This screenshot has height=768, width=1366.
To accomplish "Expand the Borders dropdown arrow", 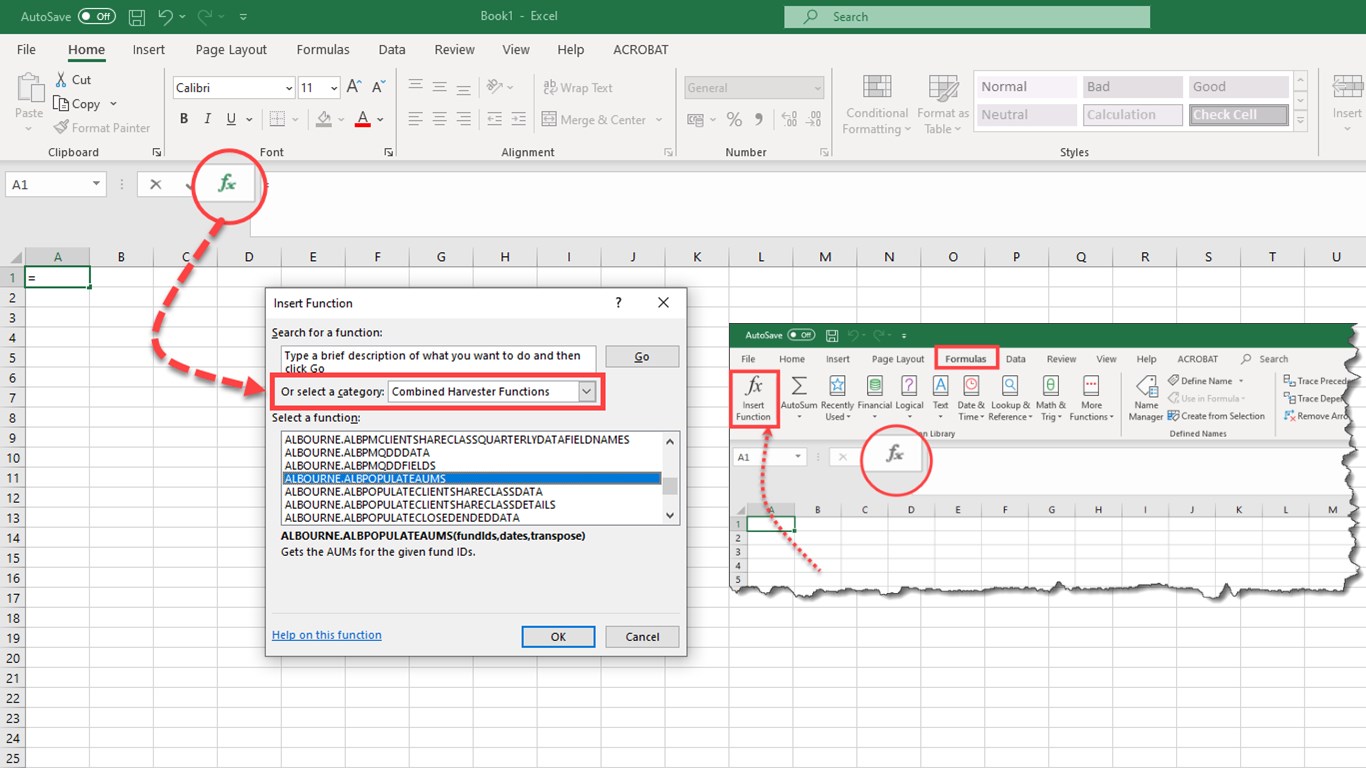I will pyautogui.click(x=295, y=119).
